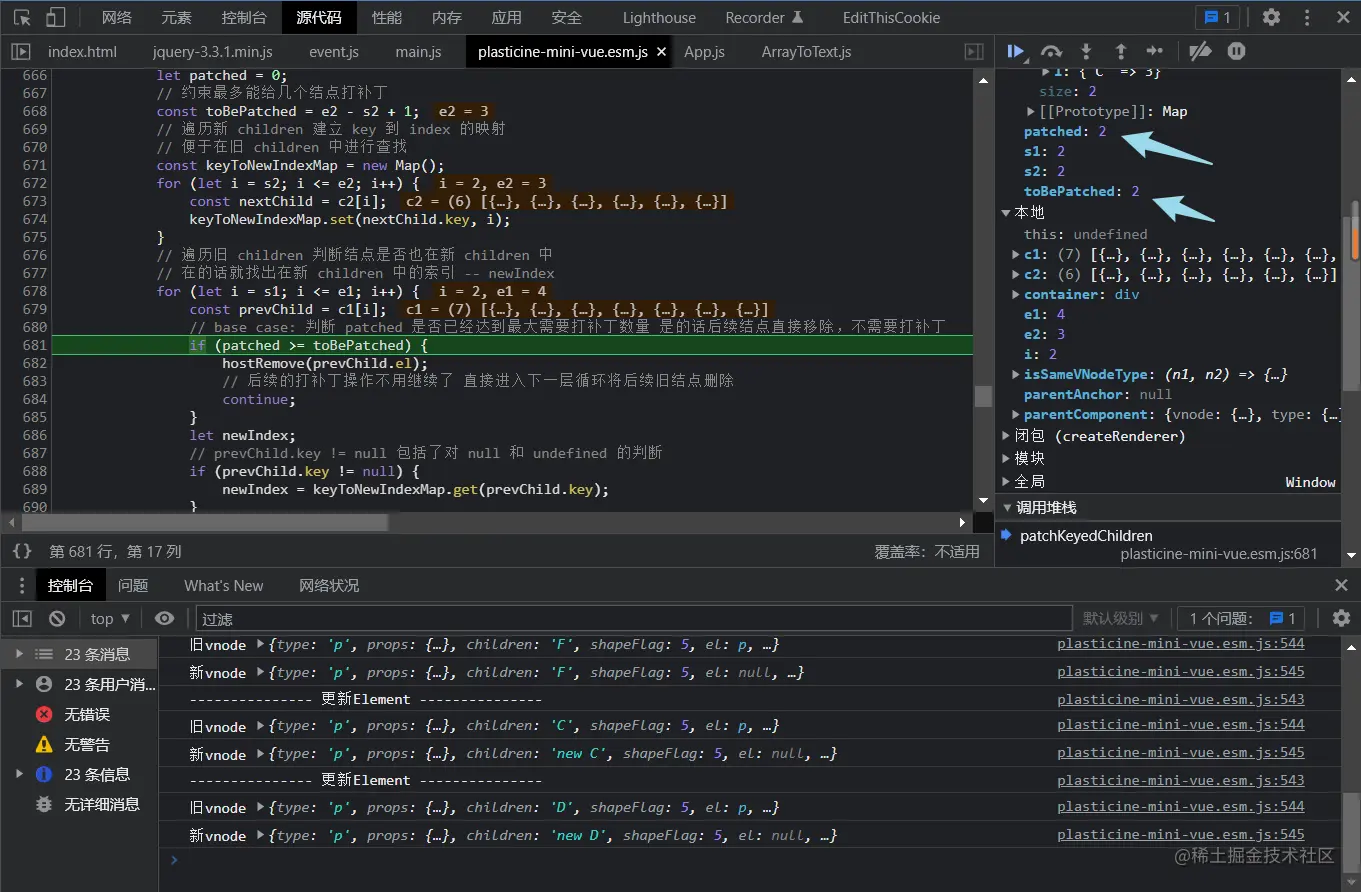The height and width of the screenshot is (892, 1361).
Task: Click the inspect element picker icon
Action: pos(22,17)
